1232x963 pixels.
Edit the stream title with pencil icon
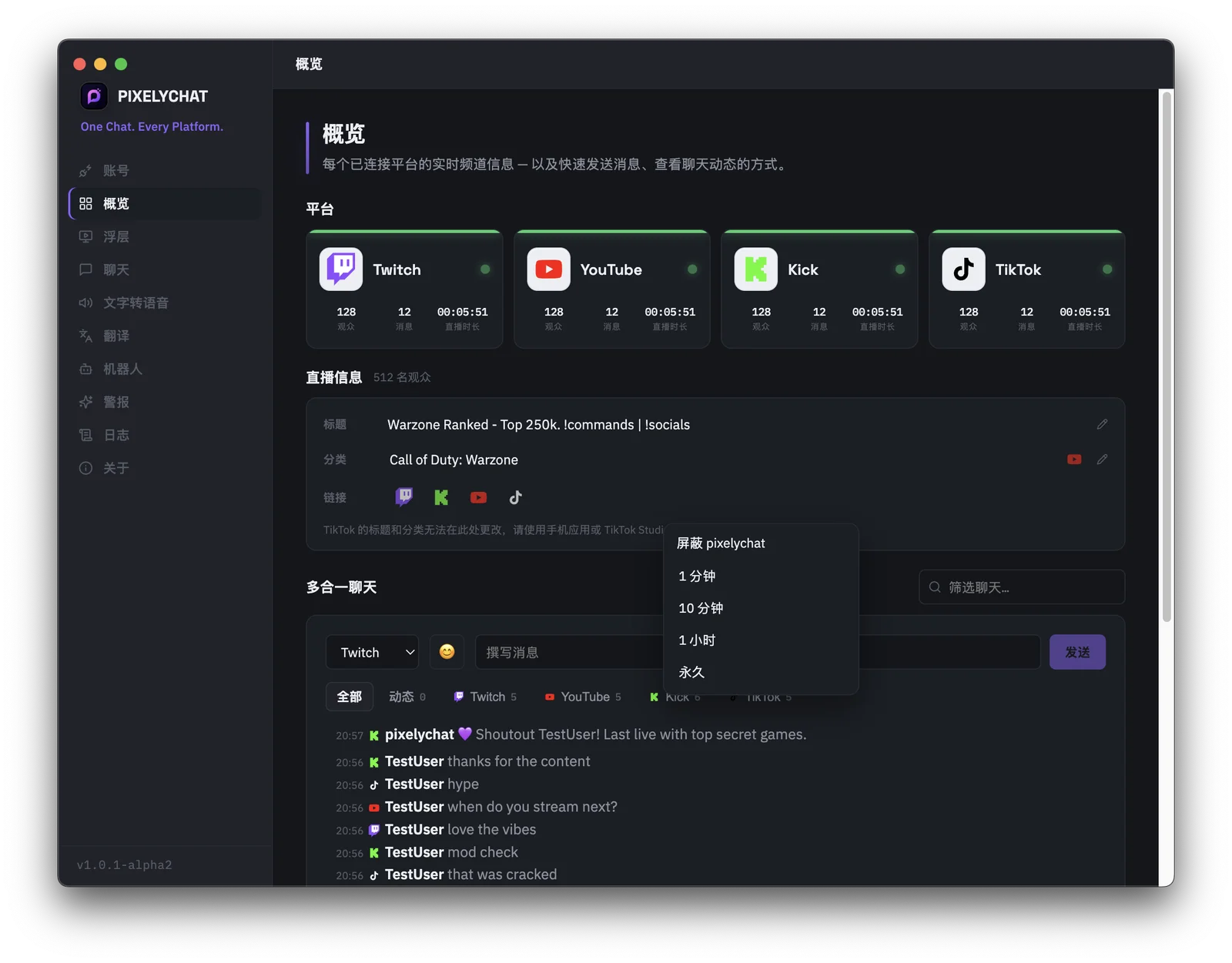tap(1102, 424)
